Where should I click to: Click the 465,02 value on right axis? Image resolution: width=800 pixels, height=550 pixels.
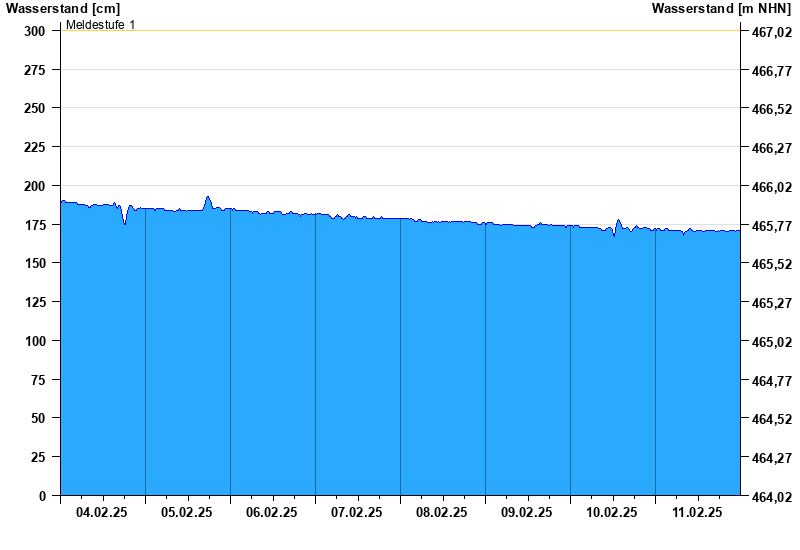coord(772,342)
